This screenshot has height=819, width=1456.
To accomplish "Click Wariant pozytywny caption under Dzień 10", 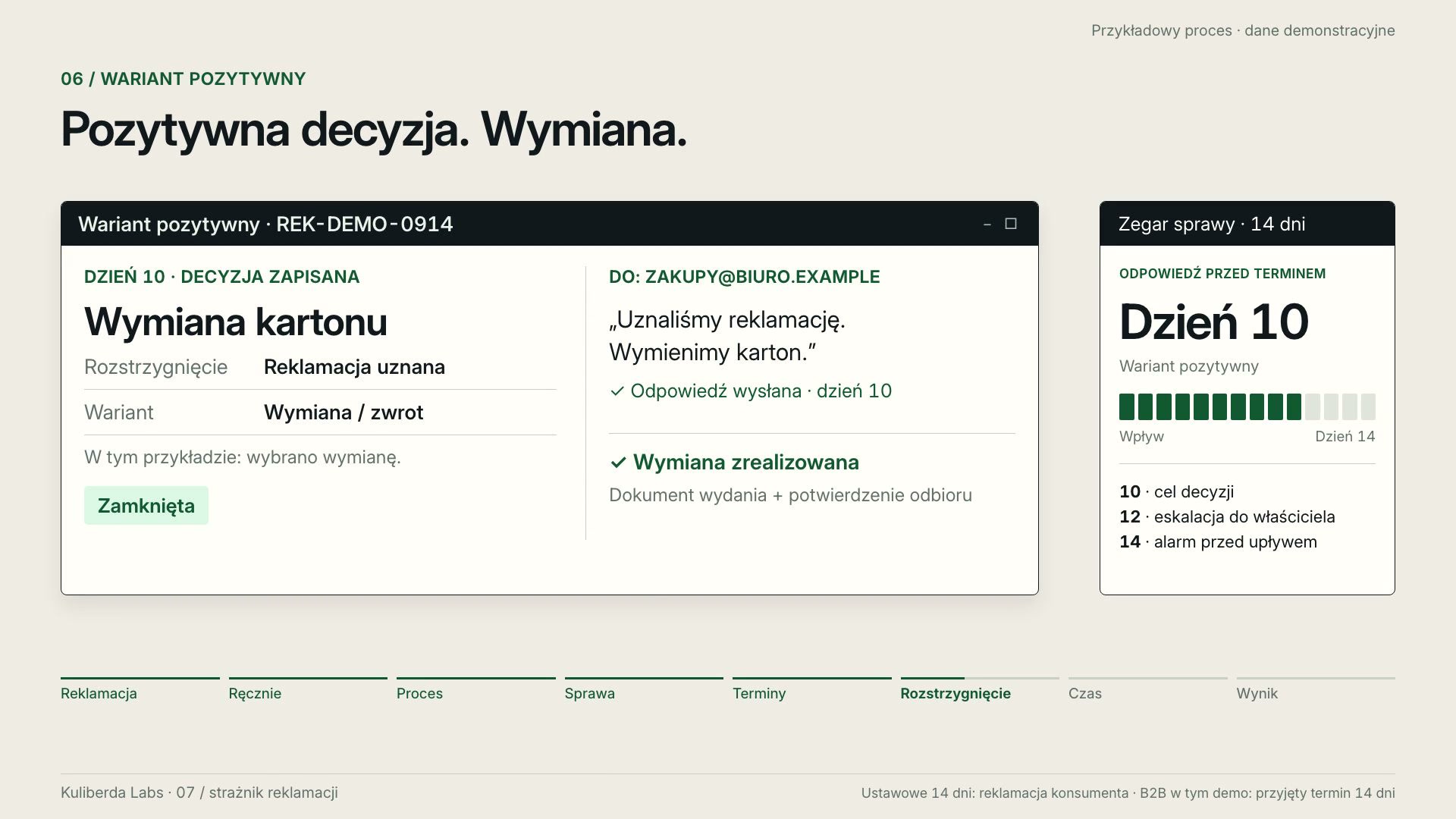I will coord(1189,366).
